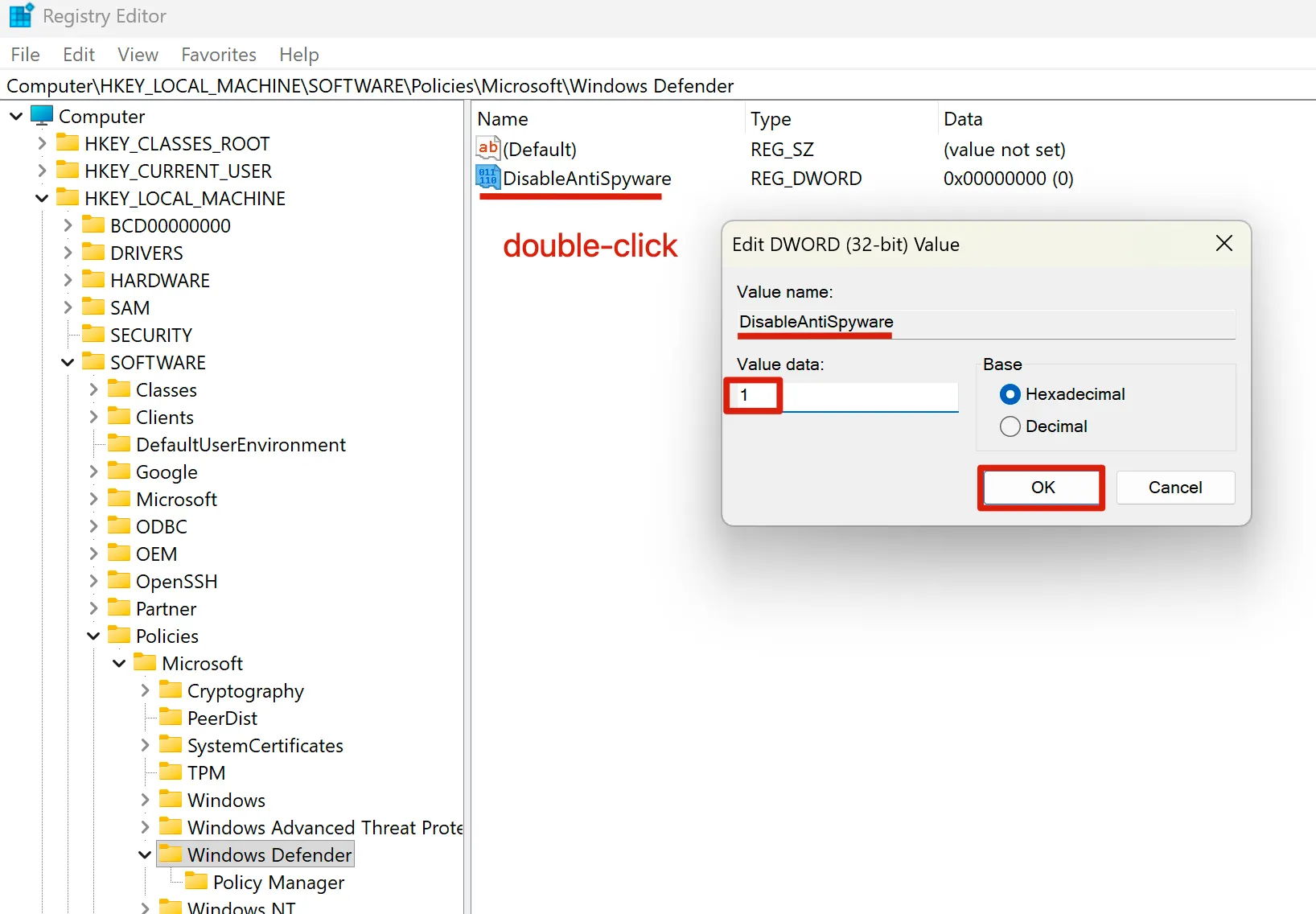Click the Computer icon in the tree

tap(42, 116)
